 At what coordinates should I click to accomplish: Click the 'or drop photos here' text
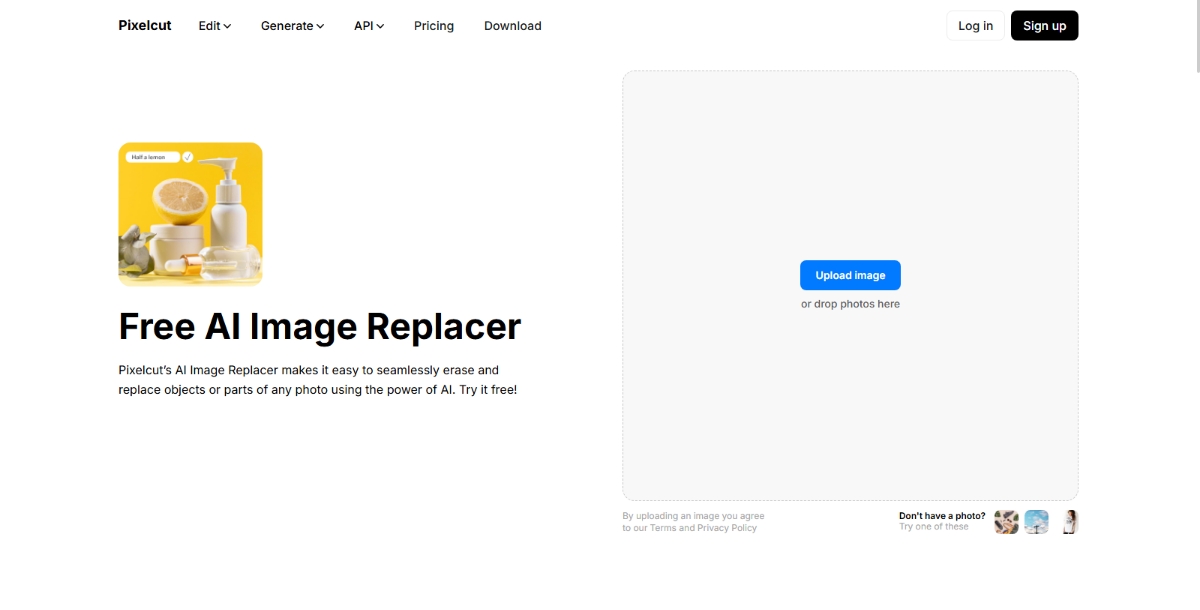click(850, 304)
